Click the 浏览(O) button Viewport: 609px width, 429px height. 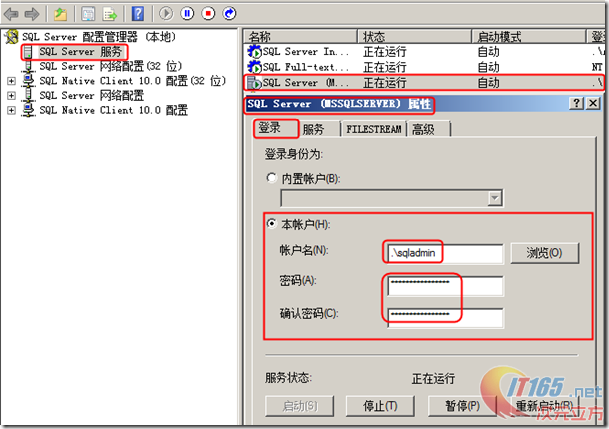[x=545, y=253]
